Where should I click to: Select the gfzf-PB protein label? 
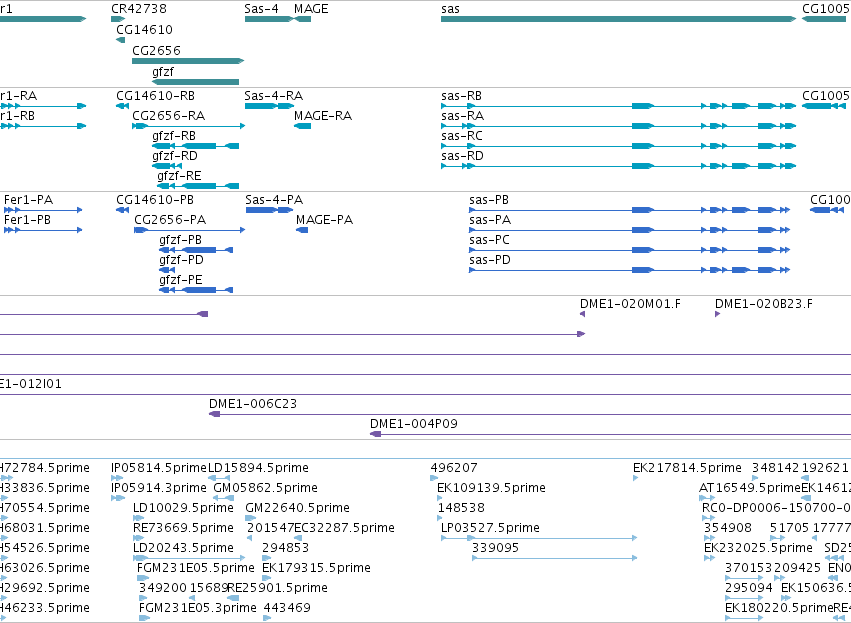click(x=180, y=240)
